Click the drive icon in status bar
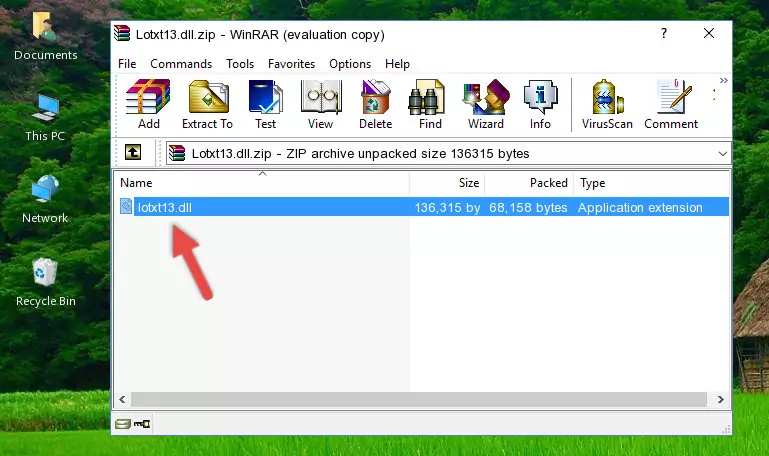The width and height of the screenshot is (769, 456). tap(123, 424)
